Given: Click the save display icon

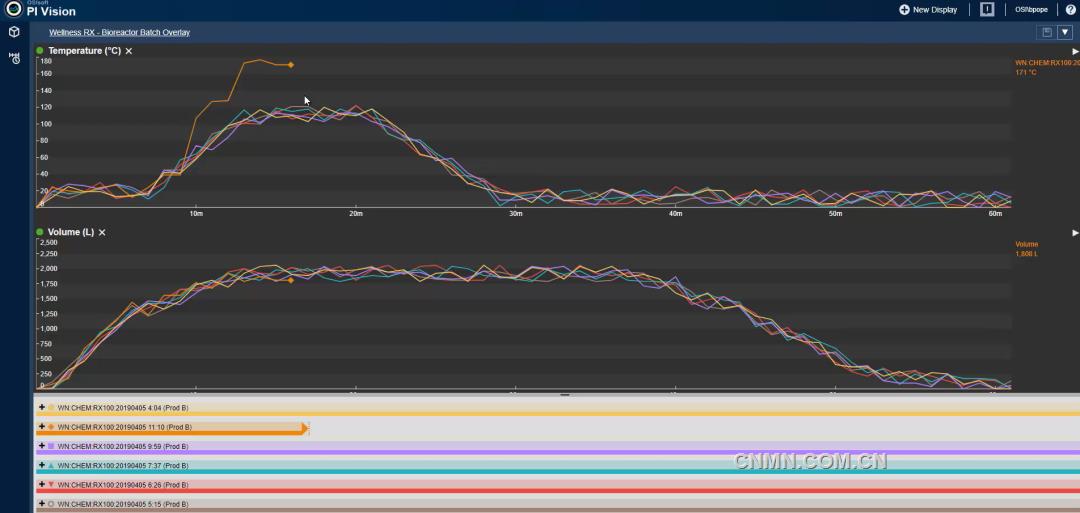Looking at the screenshot, I should coord(1047,32).
